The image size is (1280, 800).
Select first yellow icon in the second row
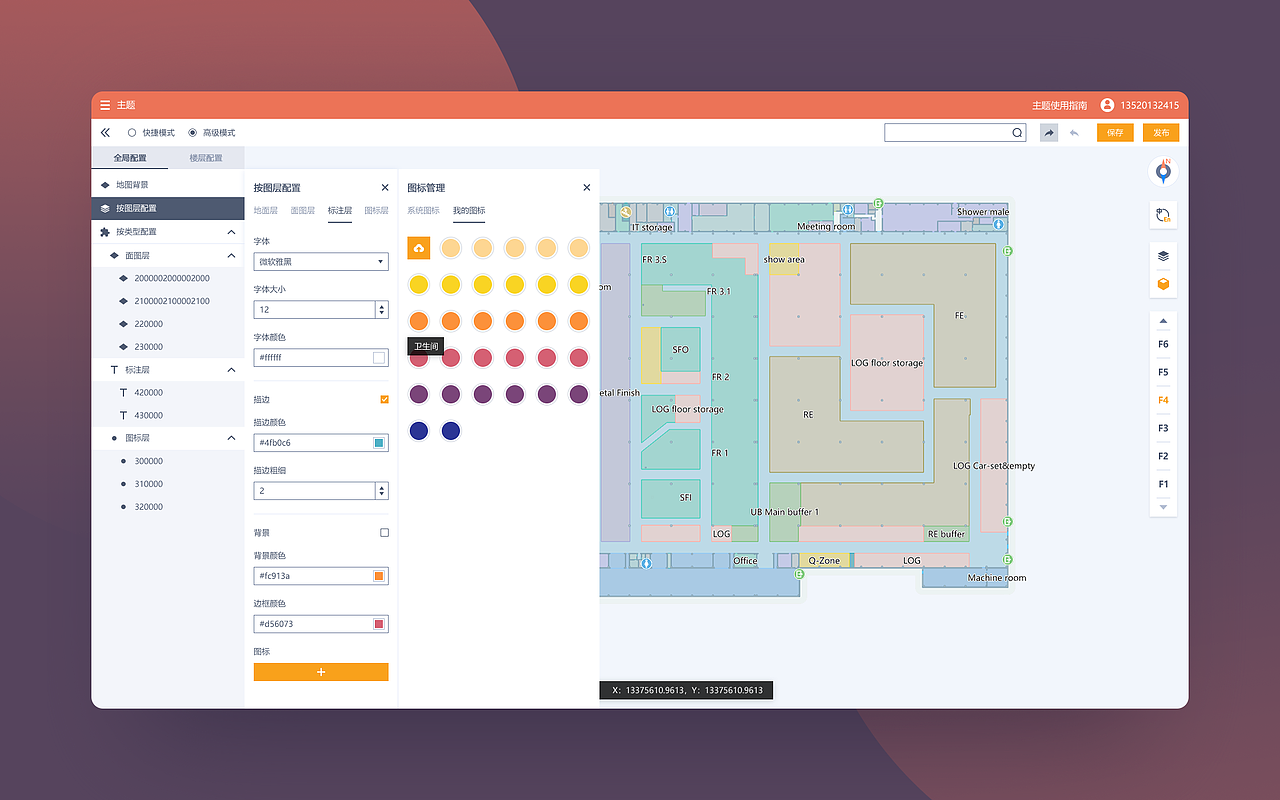[x=419, y=285]
